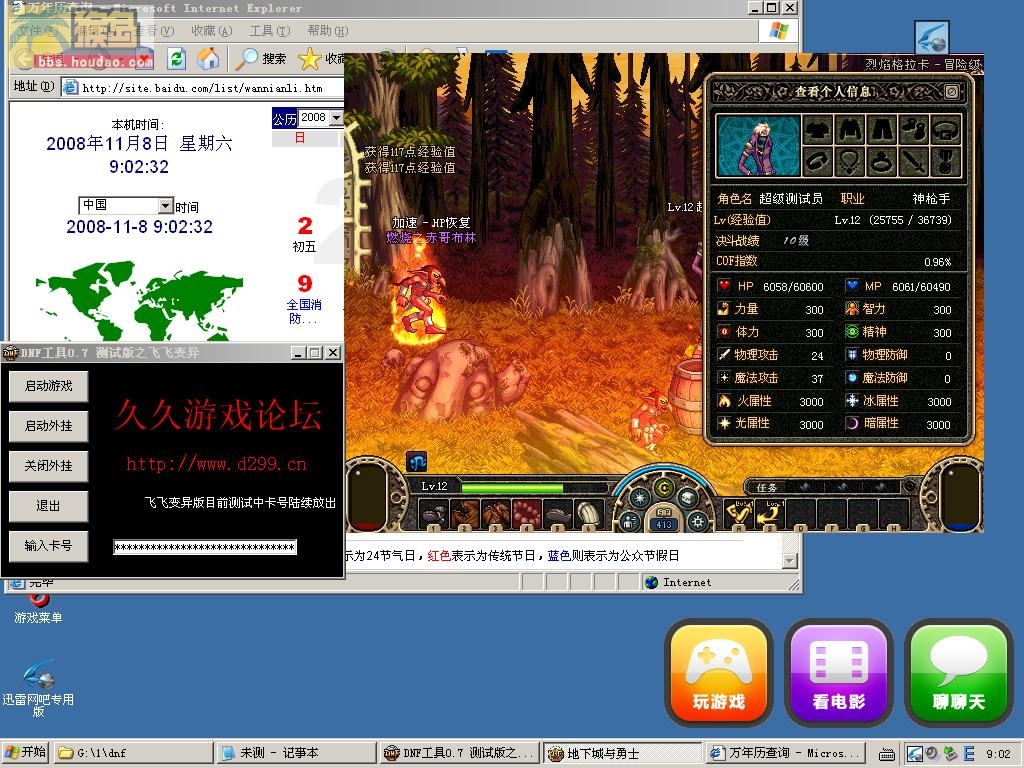
Task: Use the white item in quick slot 6
Action: click(x=590, y=513)
